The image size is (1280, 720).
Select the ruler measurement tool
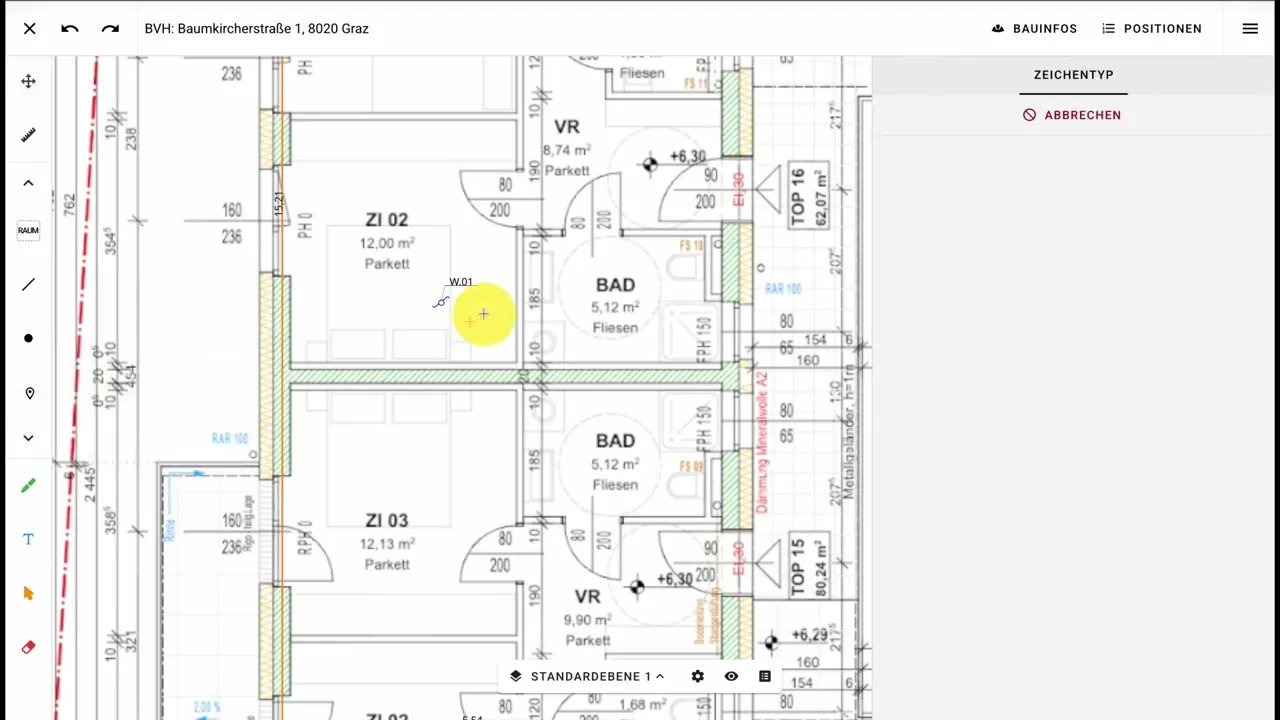(28, 134)
